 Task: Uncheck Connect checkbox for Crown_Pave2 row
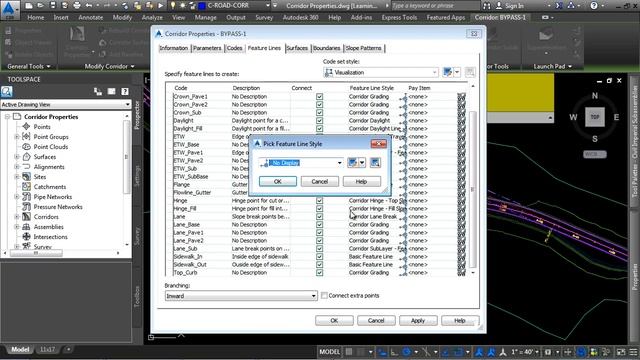point(319,104)
